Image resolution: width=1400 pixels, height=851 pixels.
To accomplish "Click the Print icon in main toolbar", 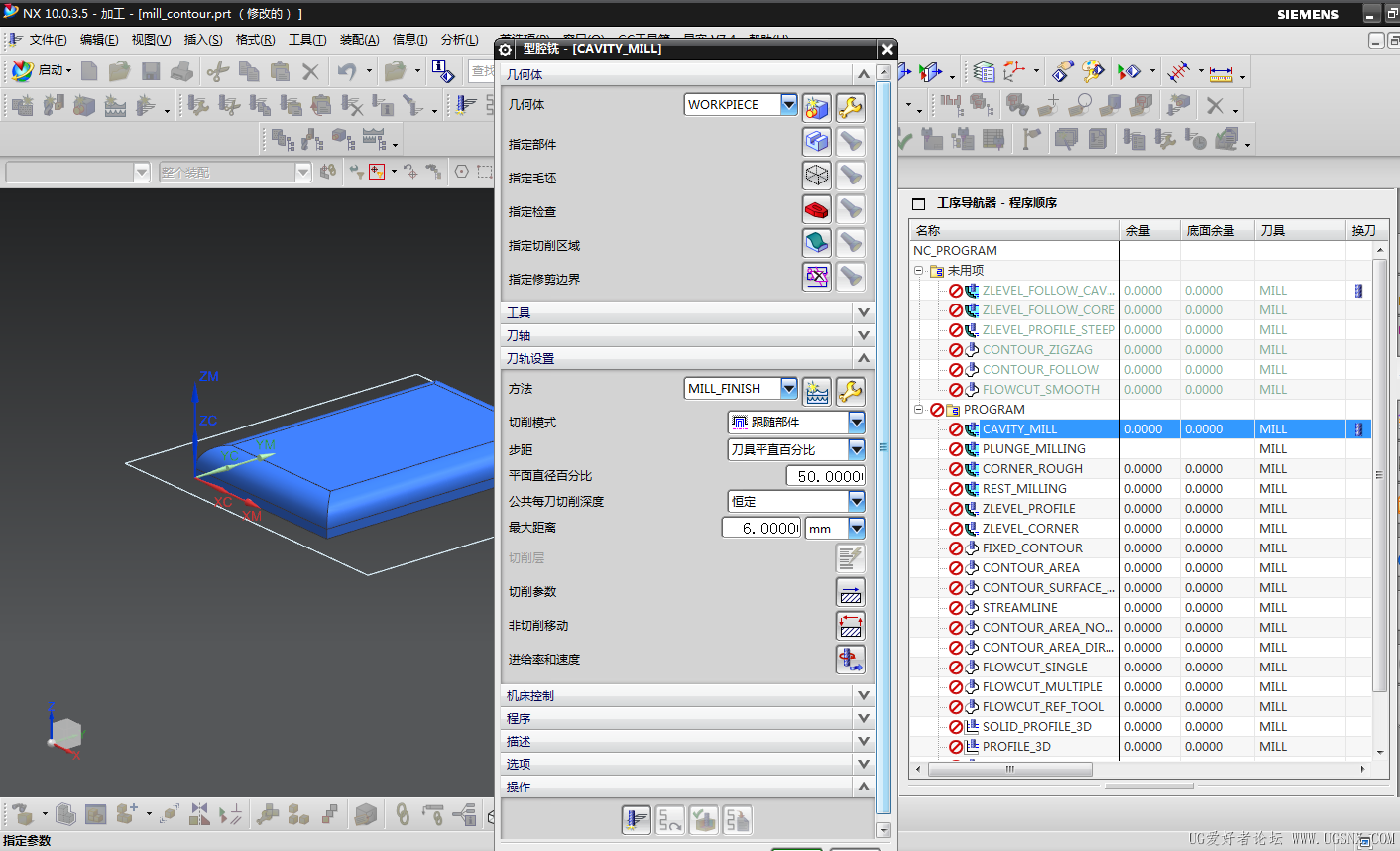I will [181, 71].
